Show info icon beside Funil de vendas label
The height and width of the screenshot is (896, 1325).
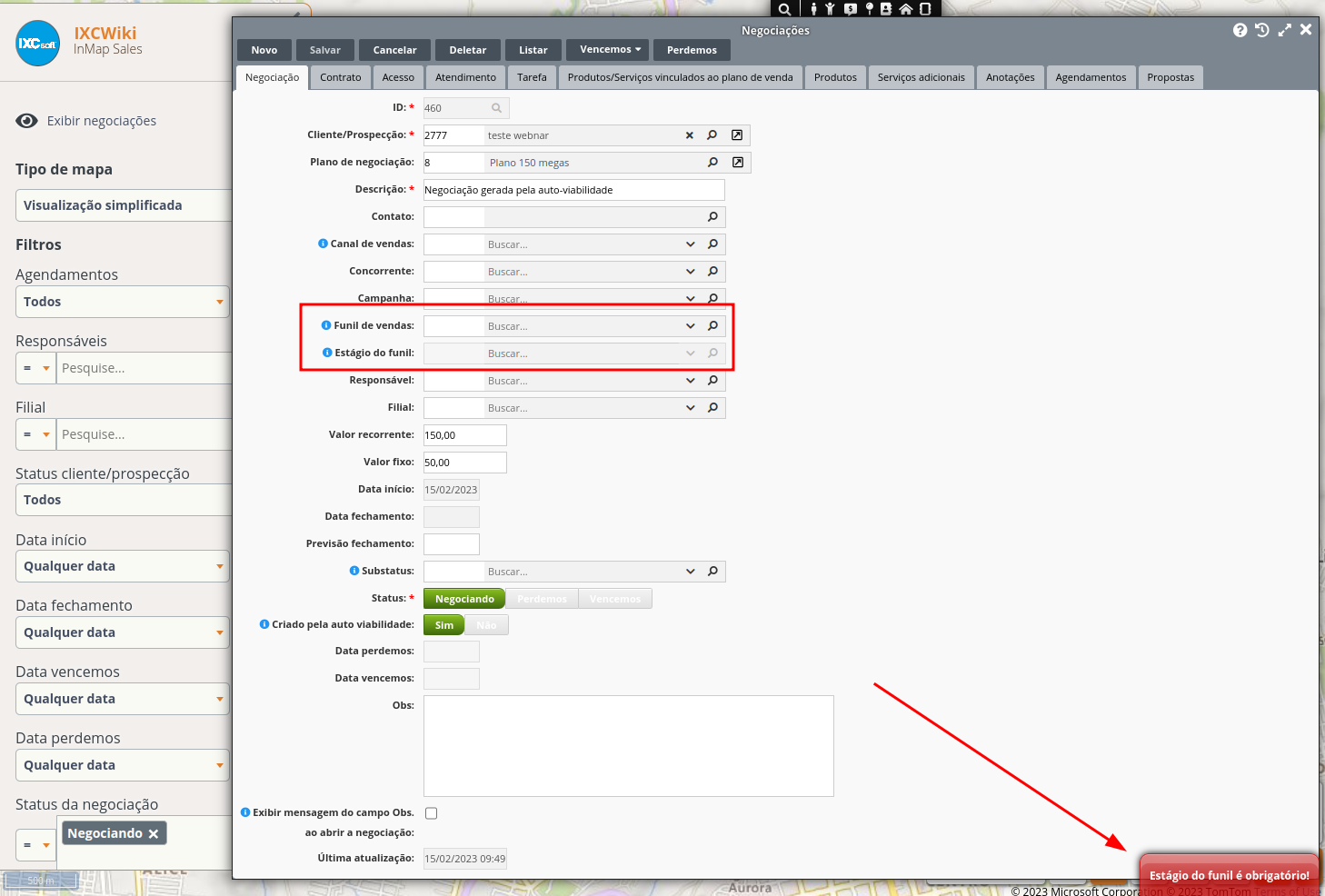tap(326, 325)
